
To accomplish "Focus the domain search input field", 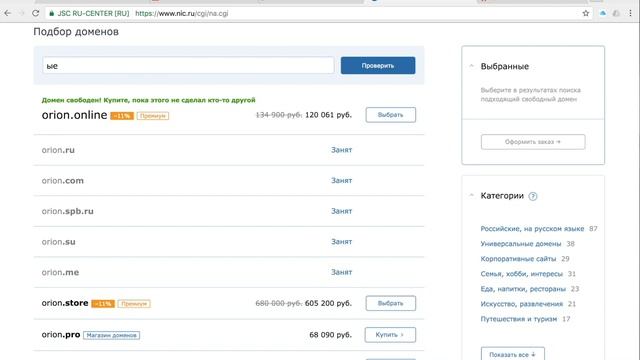I will tap(188, 65).
